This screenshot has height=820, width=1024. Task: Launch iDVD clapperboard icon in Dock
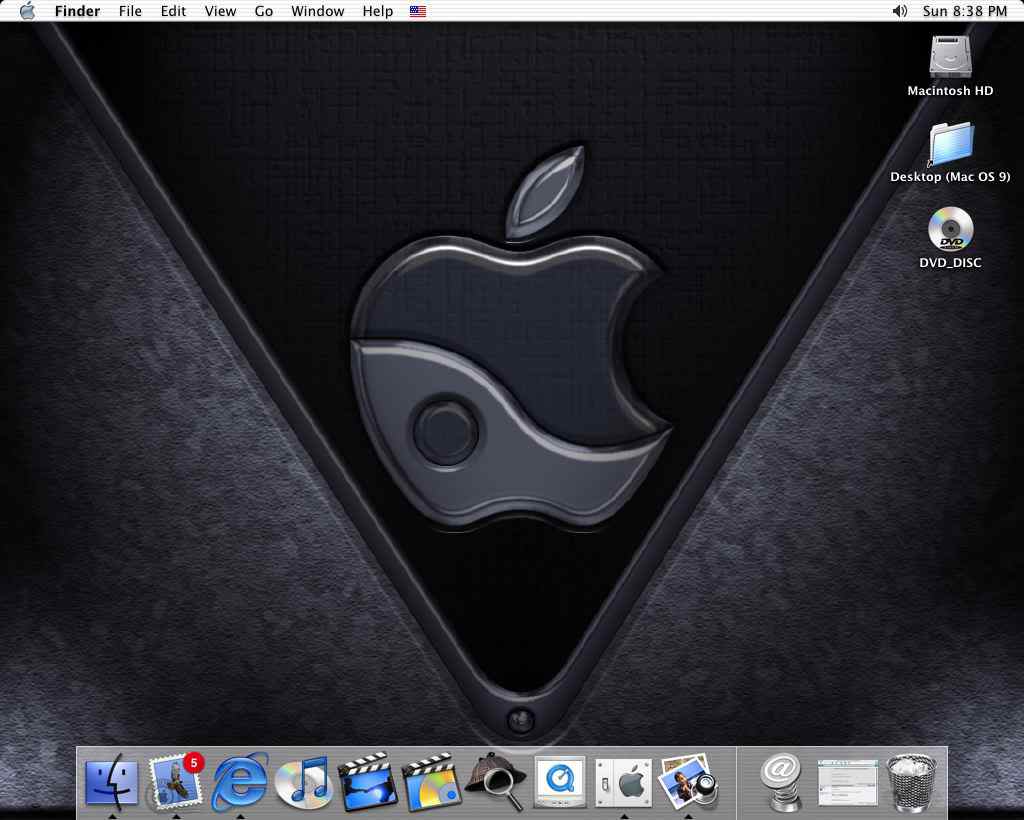[x=432, y=782]
